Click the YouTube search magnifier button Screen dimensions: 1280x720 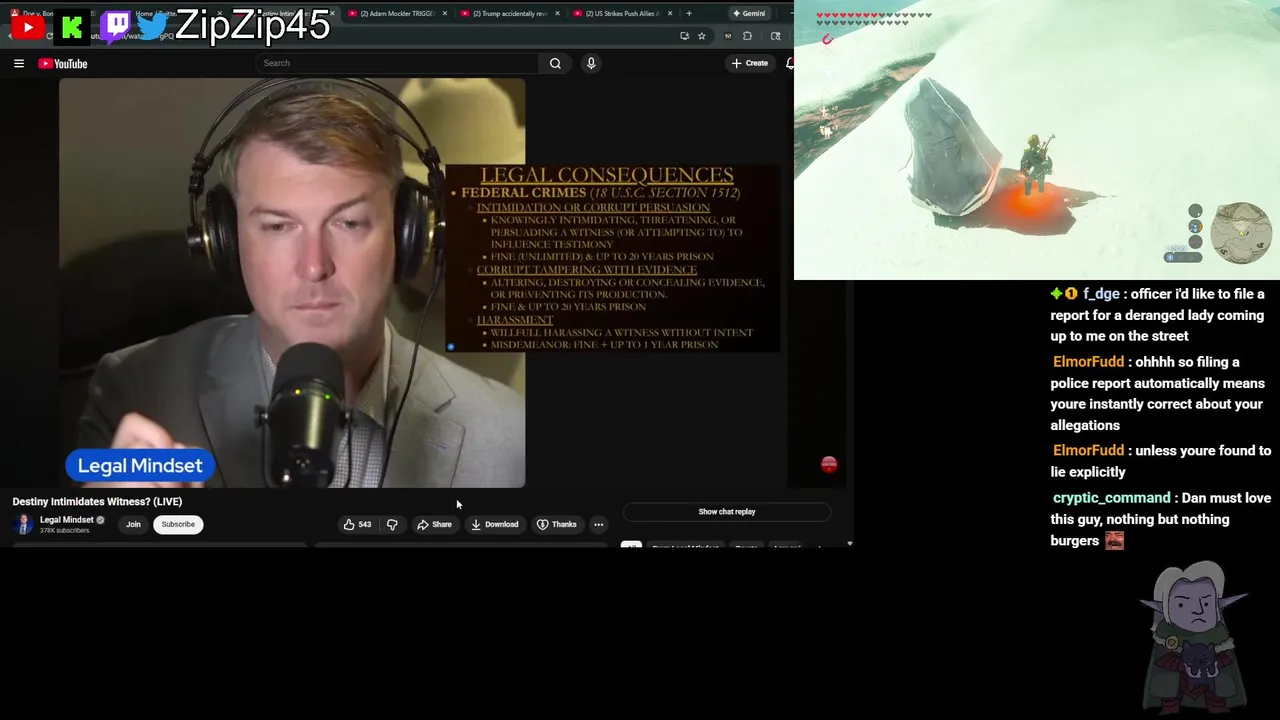pos(555,63)
